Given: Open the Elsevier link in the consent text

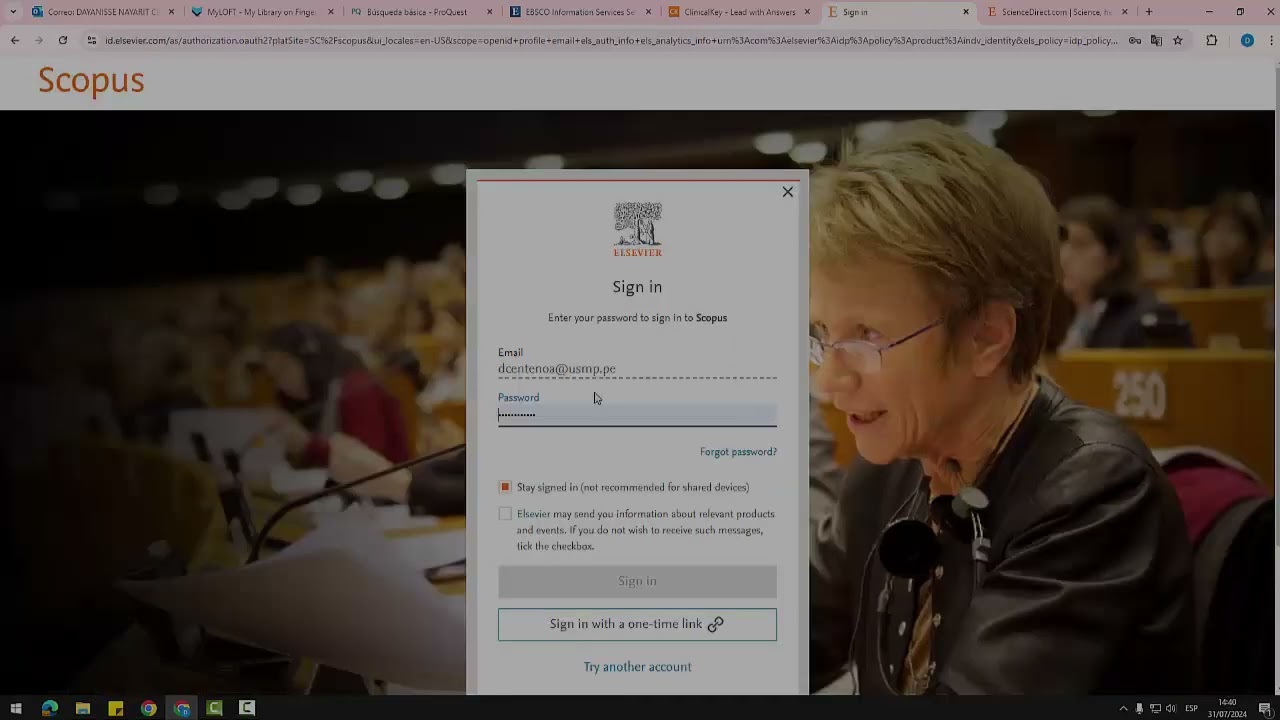Looking at the screenshot, I should coord(533,514).
